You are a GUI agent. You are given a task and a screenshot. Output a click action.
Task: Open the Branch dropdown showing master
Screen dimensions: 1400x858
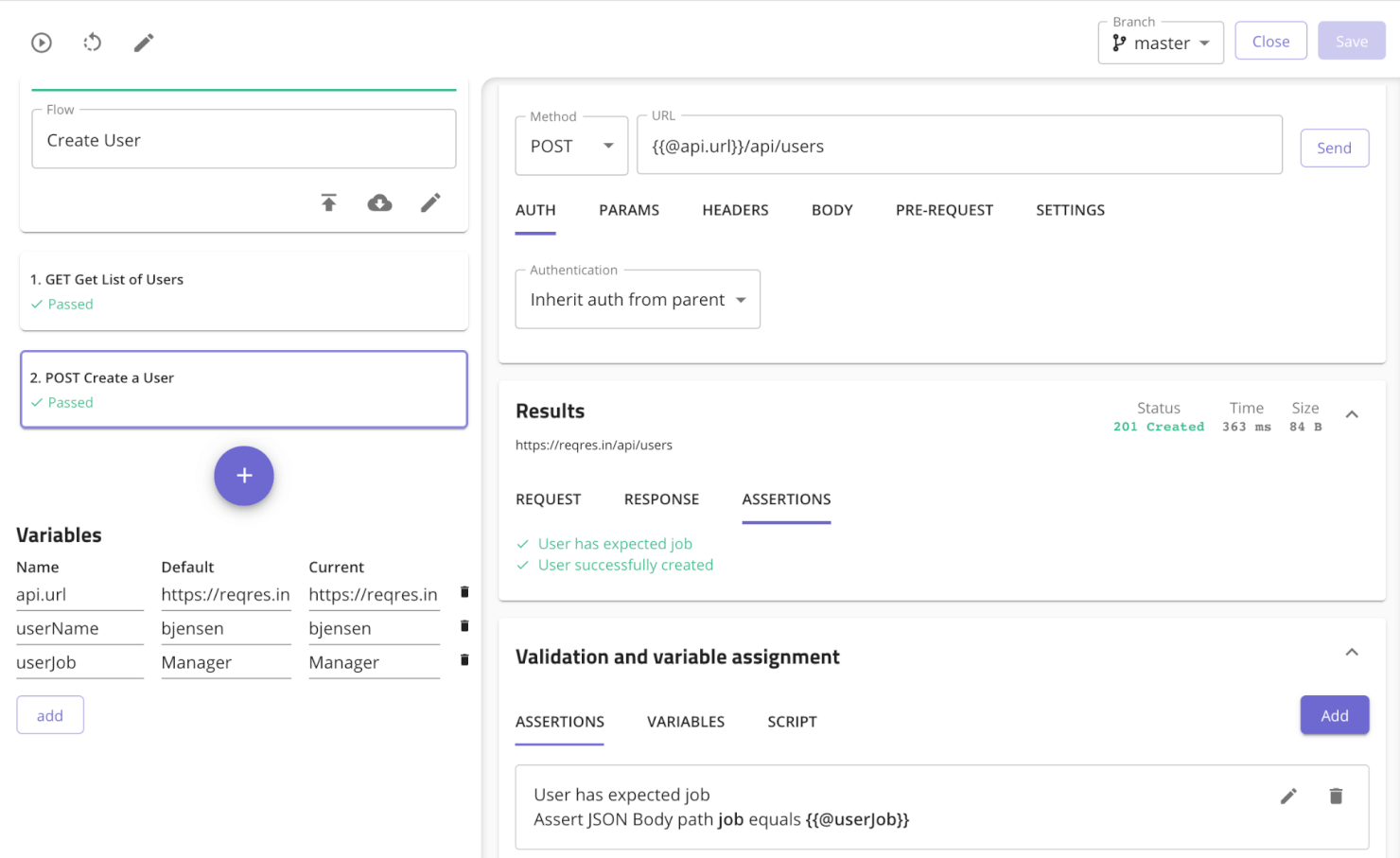(x=1161, y=43)
